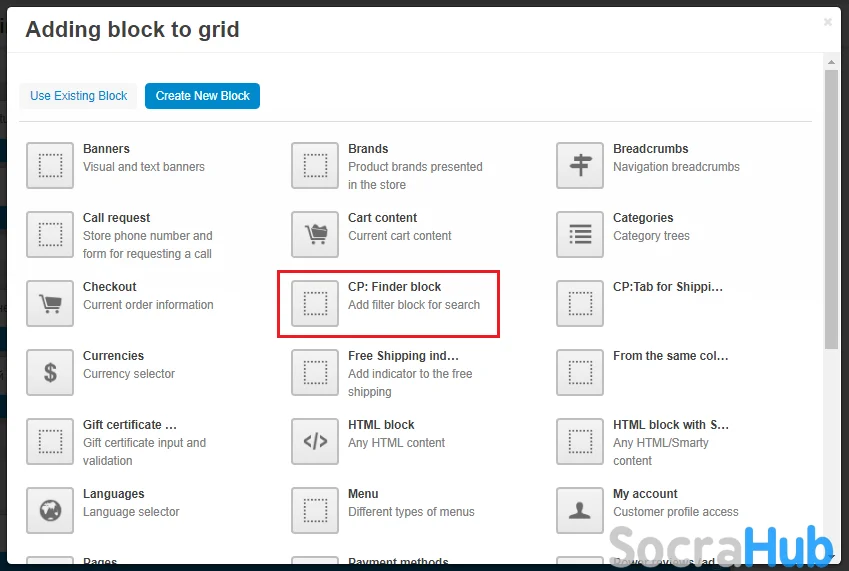
Task: Click the Categories title
Action: click(643, 218)
